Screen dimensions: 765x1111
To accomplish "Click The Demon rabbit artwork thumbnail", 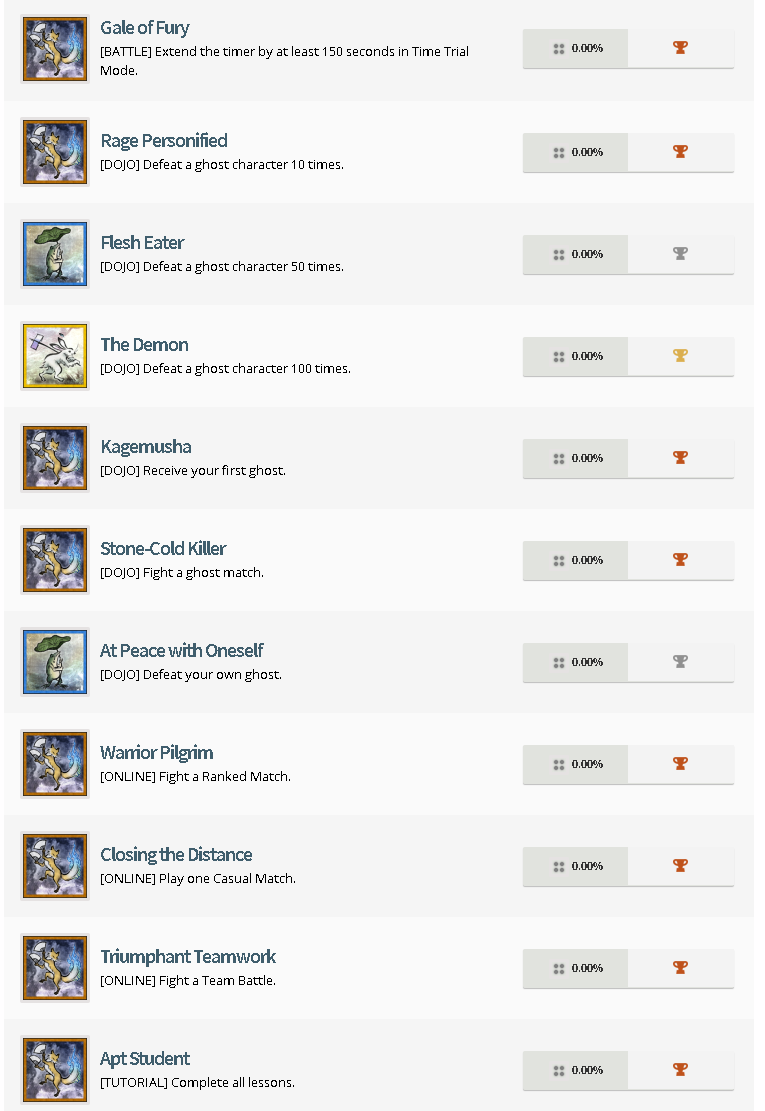I will pos(54,356).
